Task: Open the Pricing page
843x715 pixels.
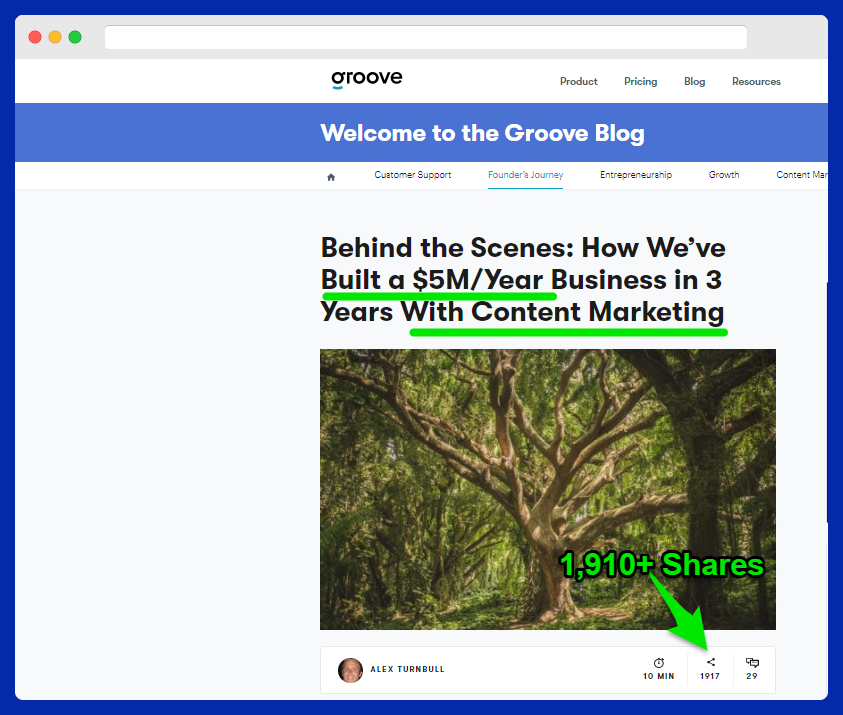Action: pos(640,81)
